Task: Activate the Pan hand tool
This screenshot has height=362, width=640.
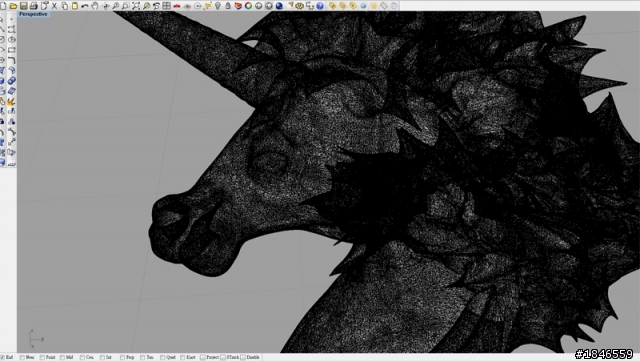Action: tap(95, 6)
